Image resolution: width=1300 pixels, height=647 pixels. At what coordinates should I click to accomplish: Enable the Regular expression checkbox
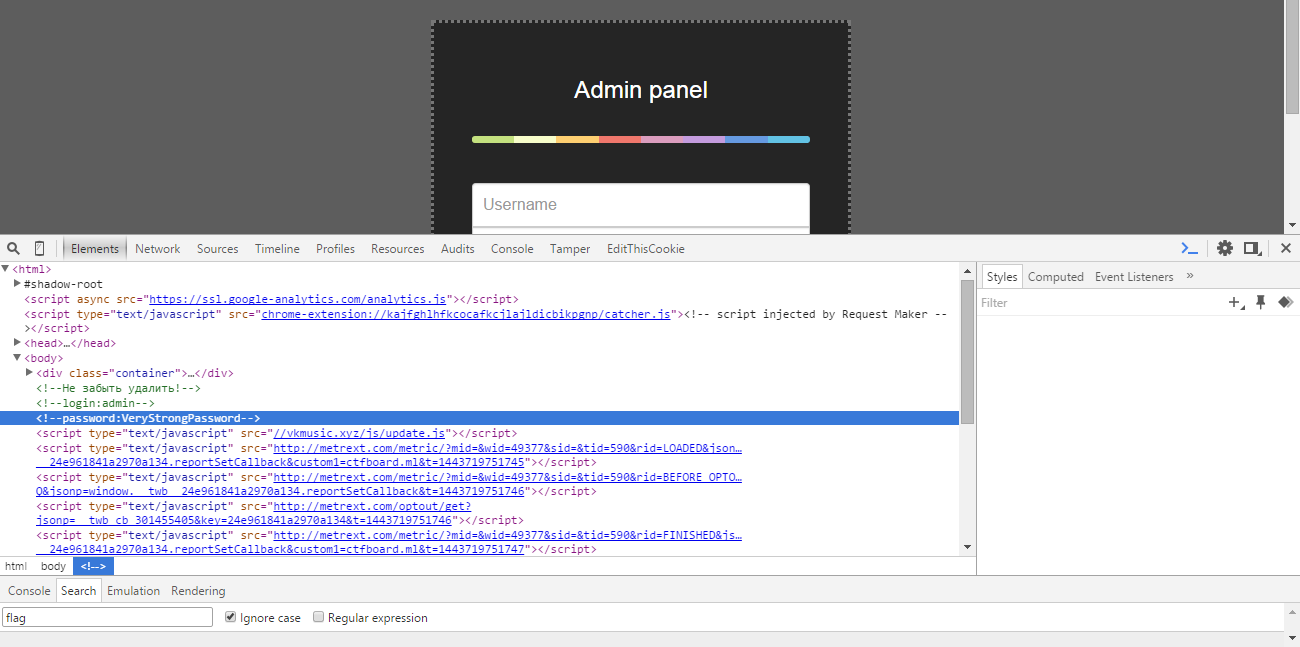(319, 618)
